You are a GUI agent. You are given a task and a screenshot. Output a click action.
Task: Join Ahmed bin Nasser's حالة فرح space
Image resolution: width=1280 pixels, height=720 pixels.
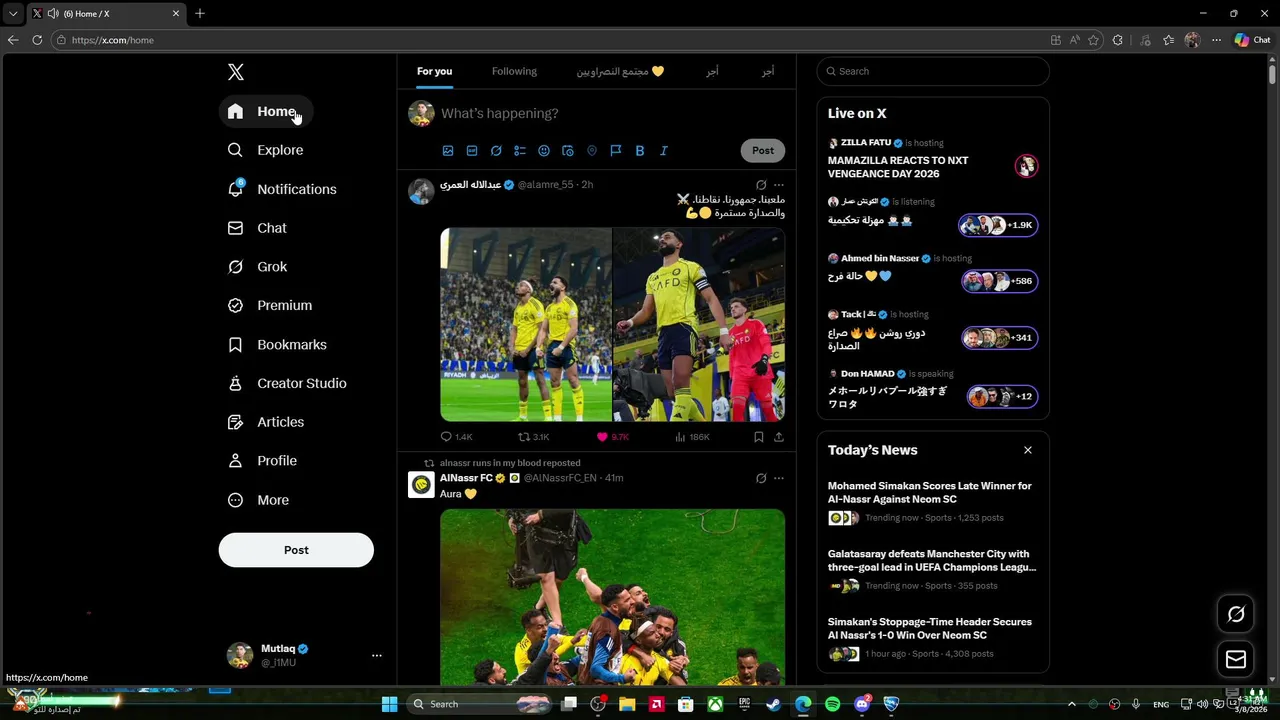pos(933,272)
